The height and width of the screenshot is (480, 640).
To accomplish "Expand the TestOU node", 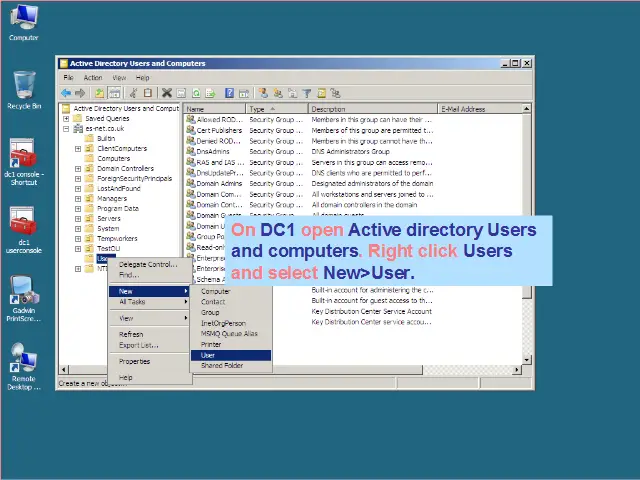I will 78,249.
